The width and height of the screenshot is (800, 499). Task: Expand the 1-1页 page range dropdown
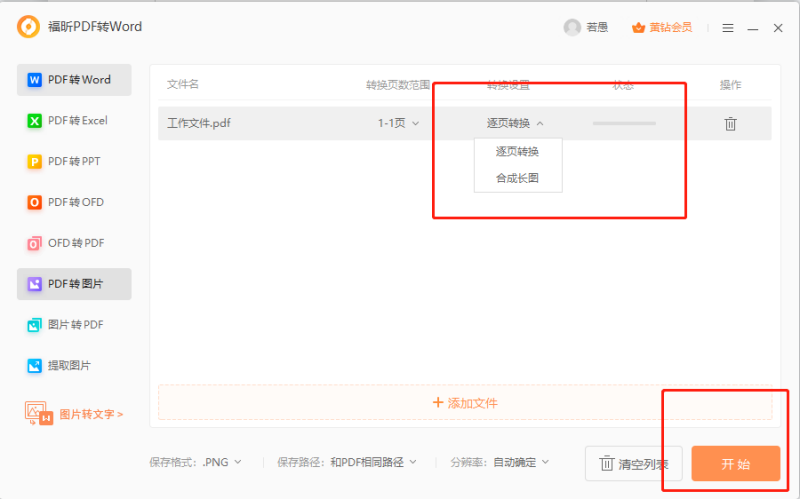[398, 124]
